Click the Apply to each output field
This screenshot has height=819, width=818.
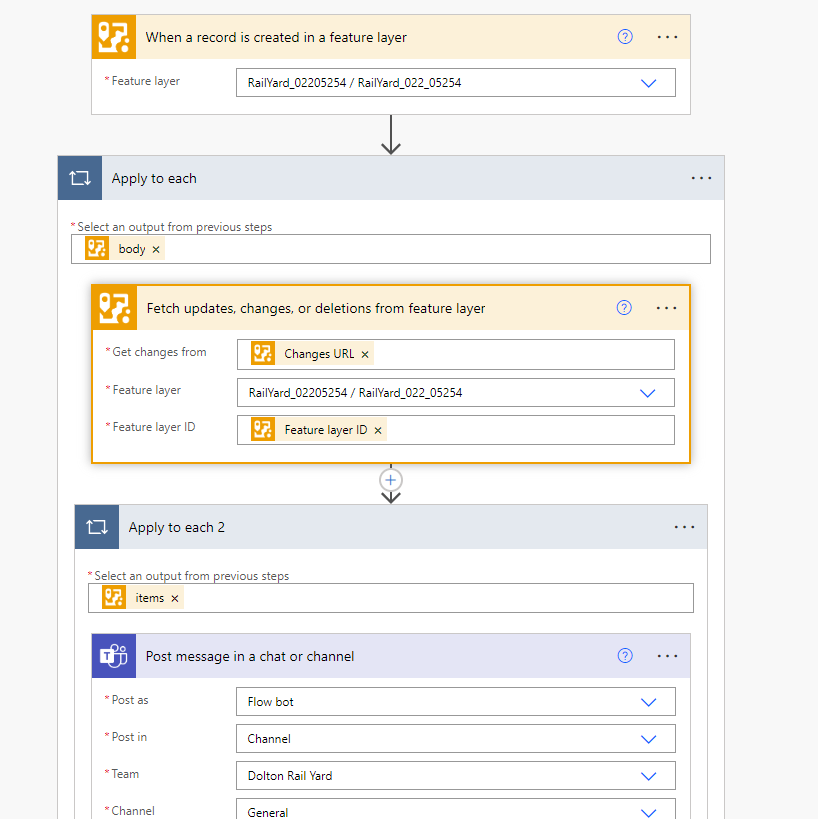click(x=391, y=249)
